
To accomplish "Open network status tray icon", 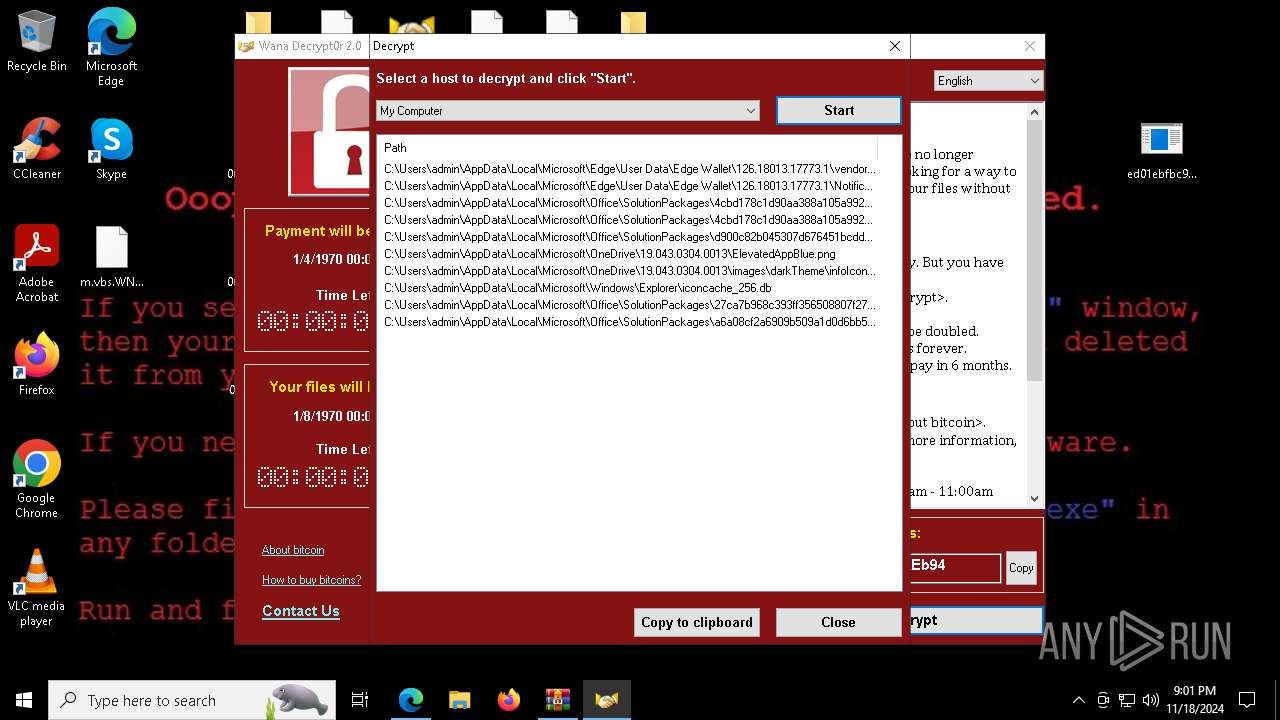I will tap(1127, 700).
